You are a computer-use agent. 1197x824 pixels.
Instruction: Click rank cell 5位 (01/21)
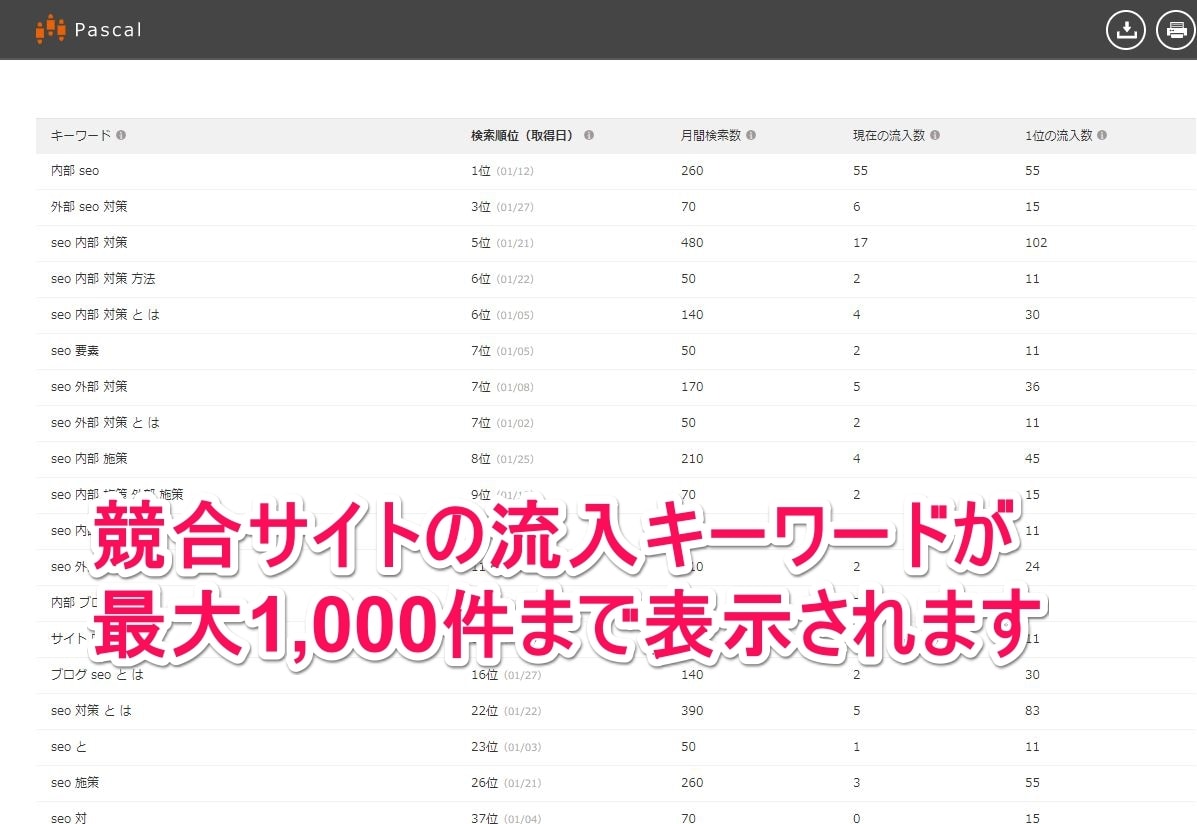click(502, 243)
